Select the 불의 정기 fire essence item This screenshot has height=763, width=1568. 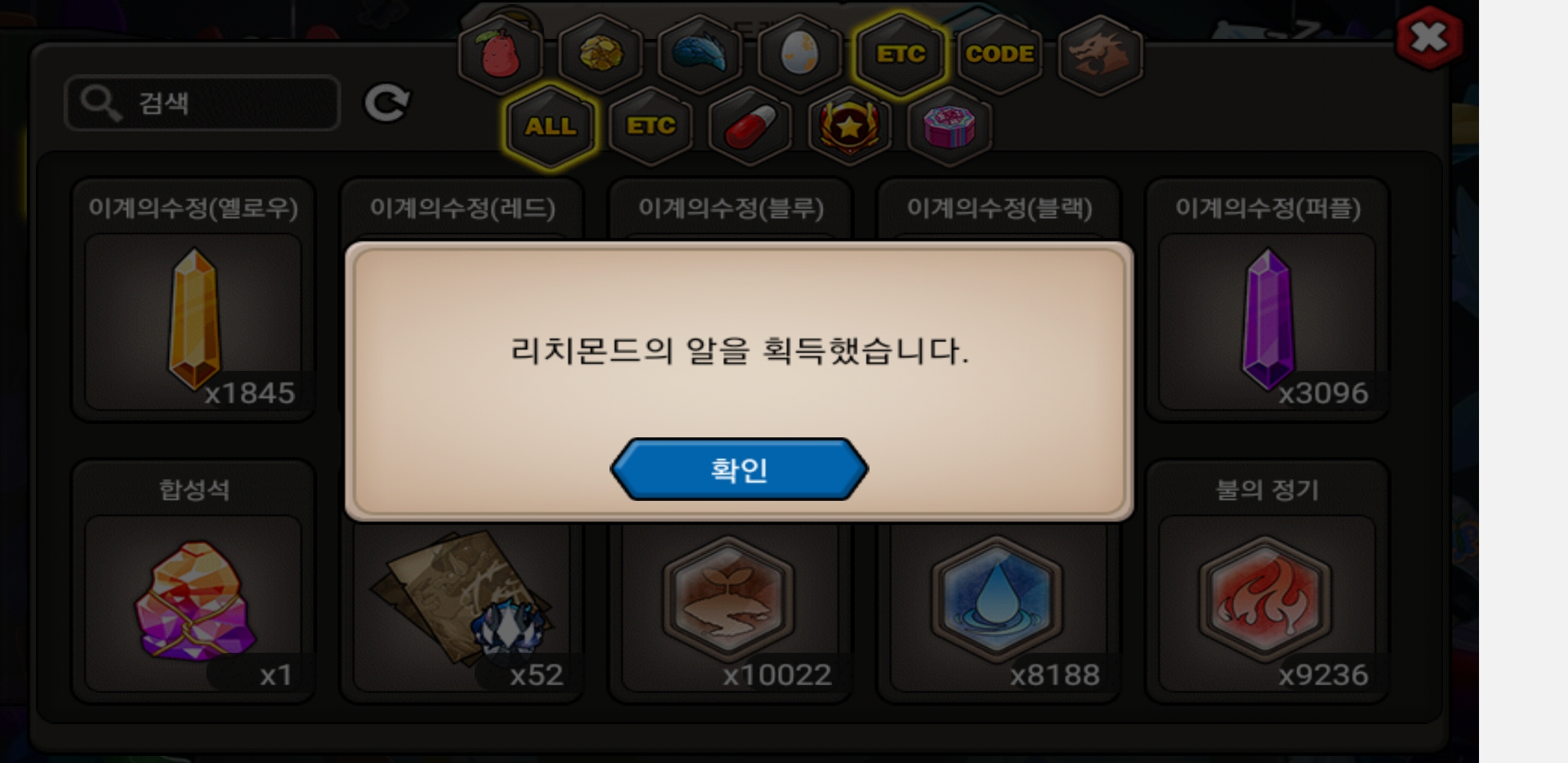(1267, 581)
